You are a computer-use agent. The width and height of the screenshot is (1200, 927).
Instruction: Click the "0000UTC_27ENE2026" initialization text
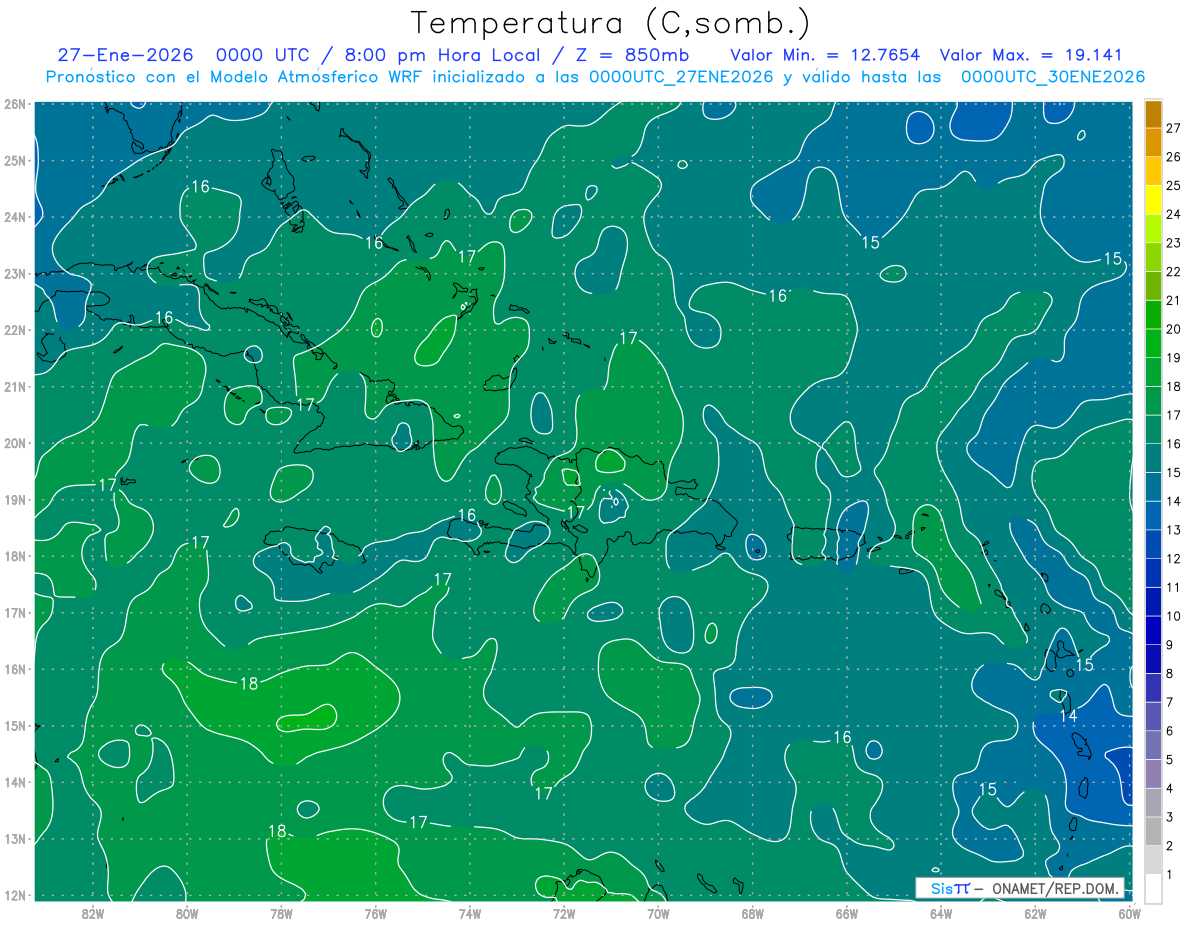tap(681, 77)
